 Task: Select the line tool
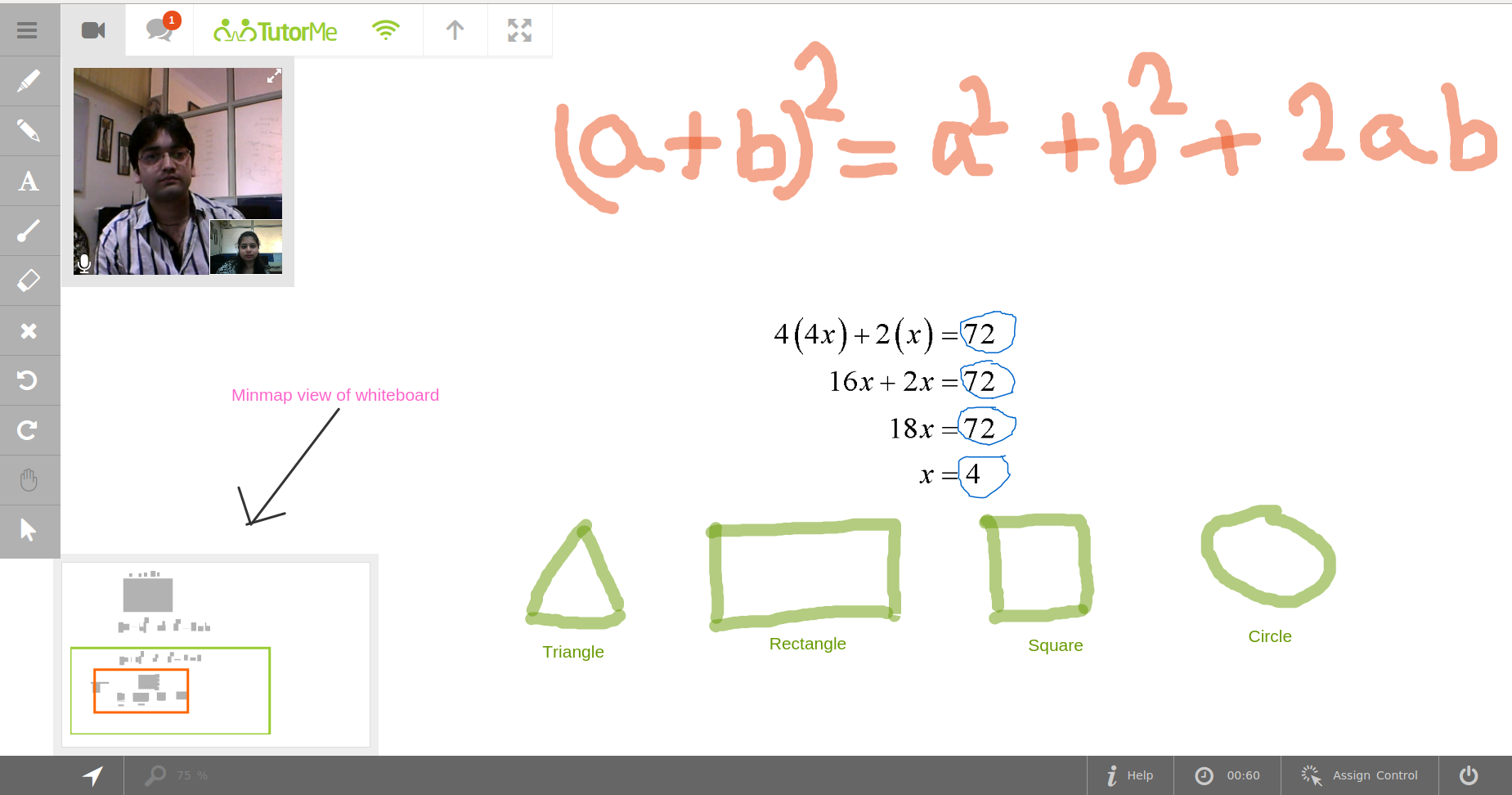pyautogui.click(x=28, y=231)
